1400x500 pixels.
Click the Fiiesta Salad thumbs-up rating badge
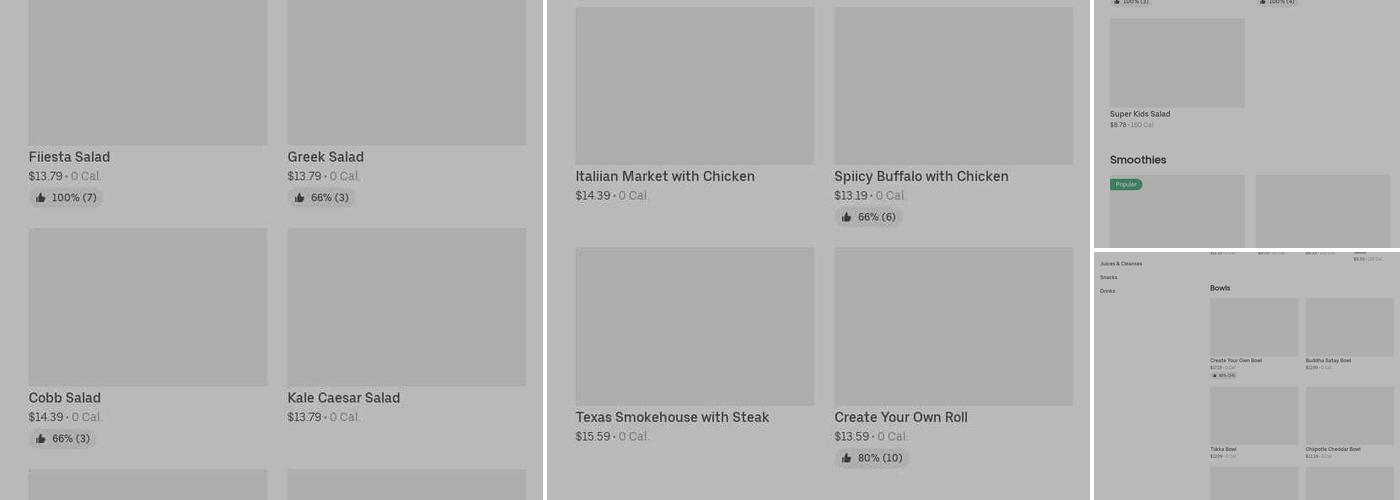click(66, 198)
